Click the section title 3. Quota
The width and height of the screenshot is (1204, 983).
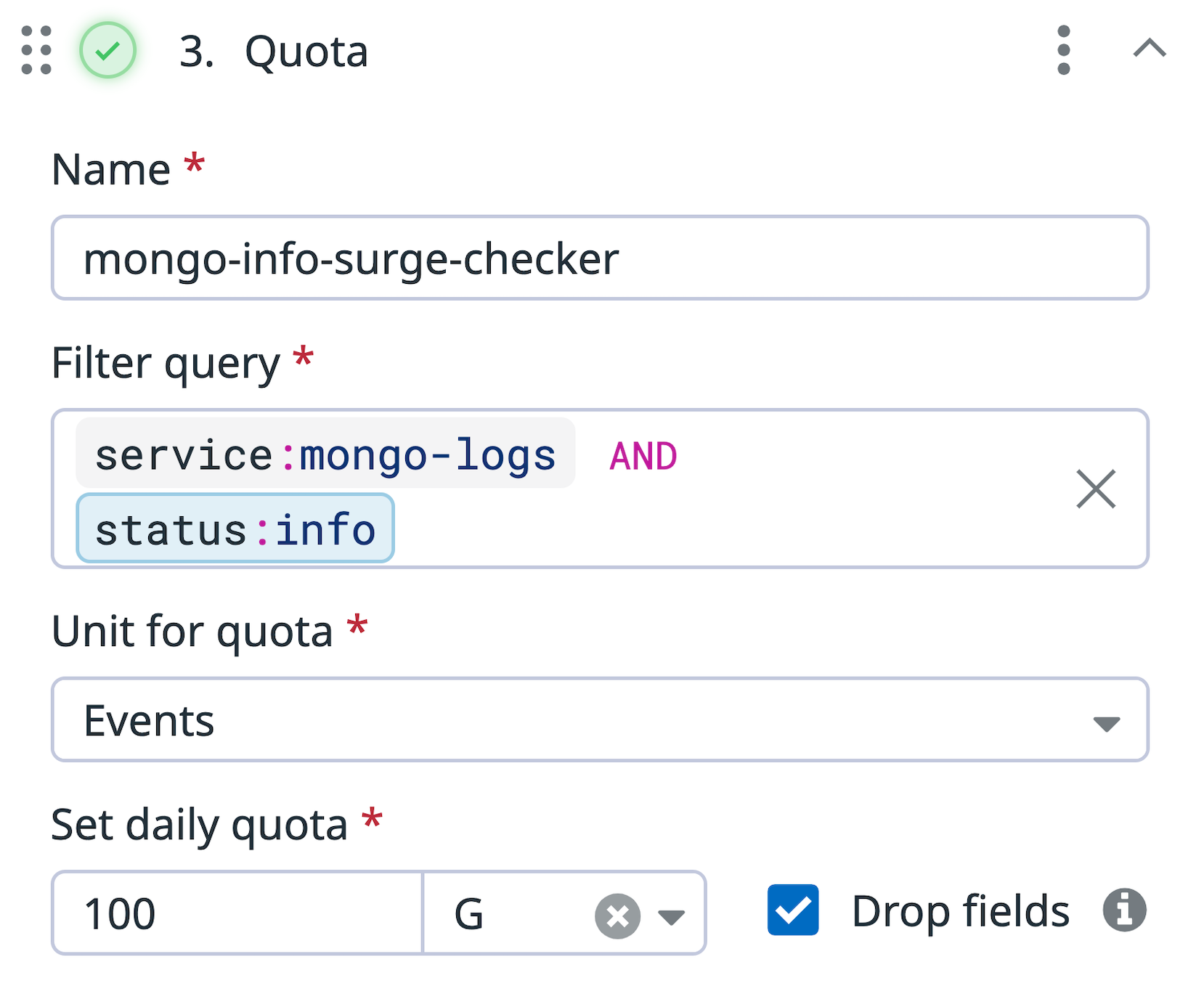pos(274,51)
